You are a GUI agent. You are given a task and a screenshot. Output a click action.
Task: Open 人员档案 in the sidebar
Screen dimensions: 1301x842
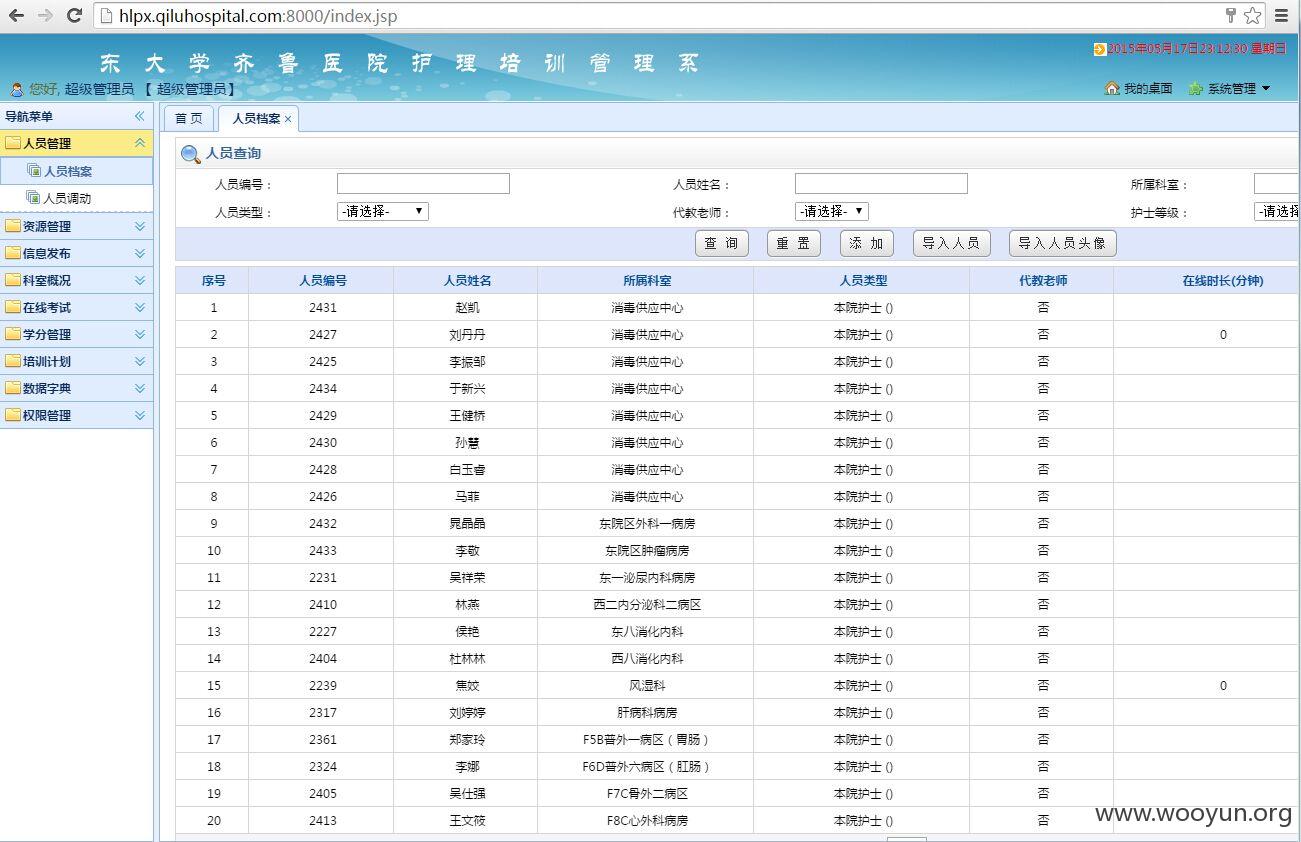[x=76, y=171]
